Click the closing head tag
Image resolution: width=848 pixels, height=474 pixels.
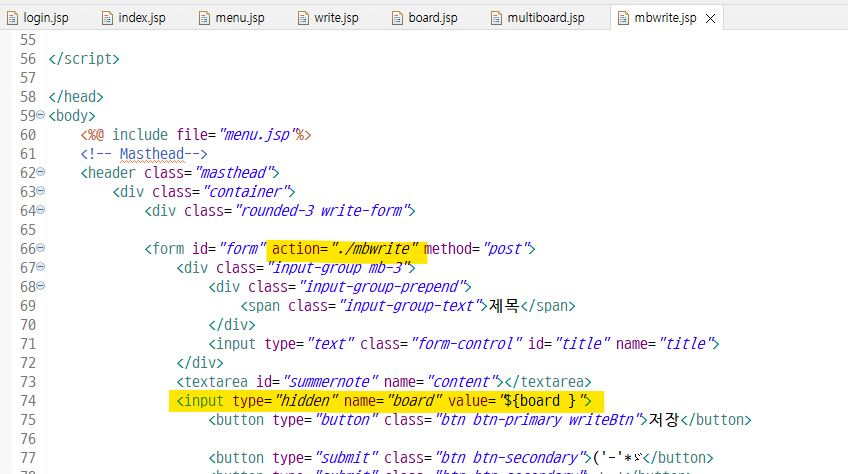point(76,97)
